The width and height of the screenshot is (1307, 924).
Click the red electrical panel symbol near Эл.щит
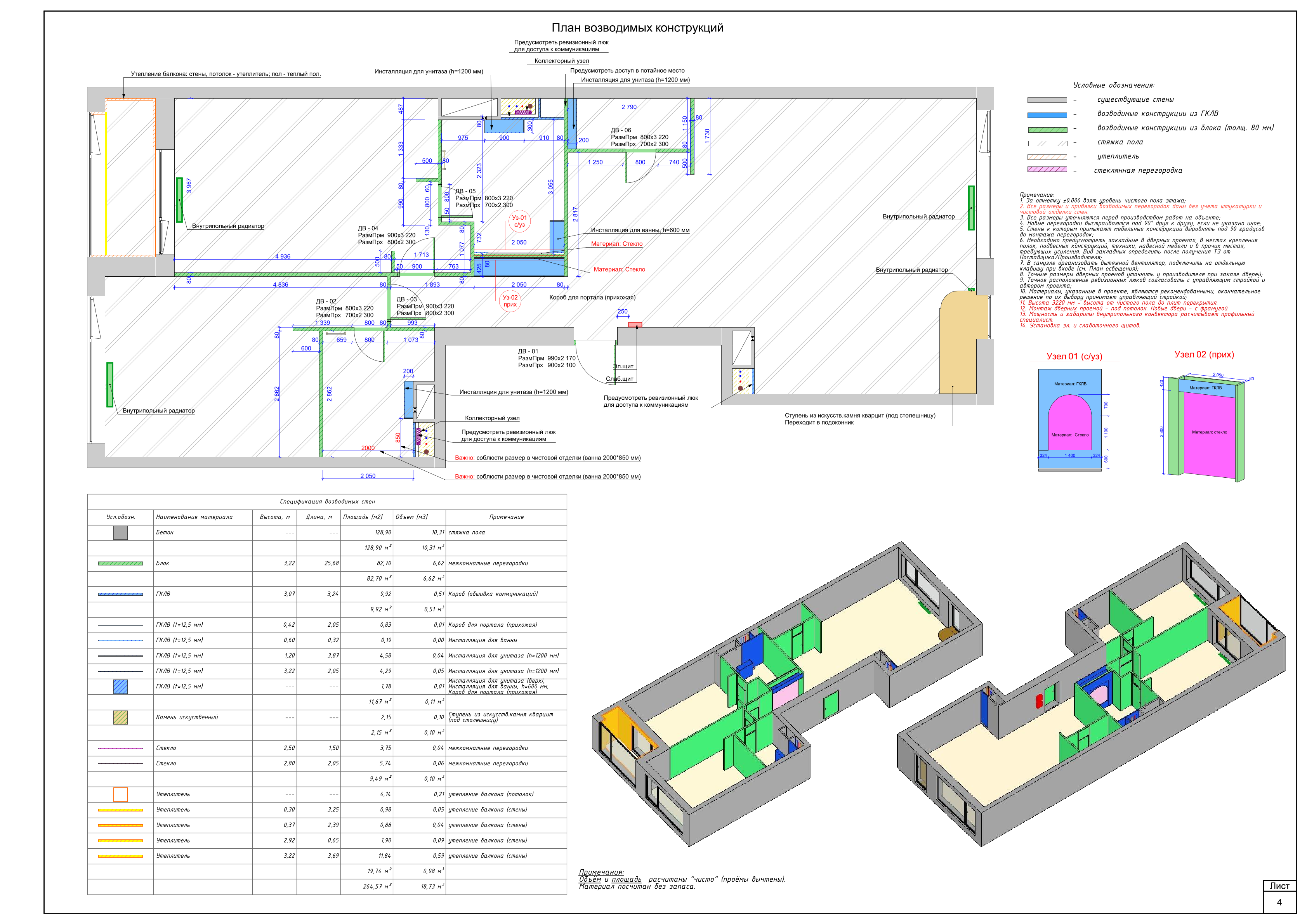click(635, 325)
